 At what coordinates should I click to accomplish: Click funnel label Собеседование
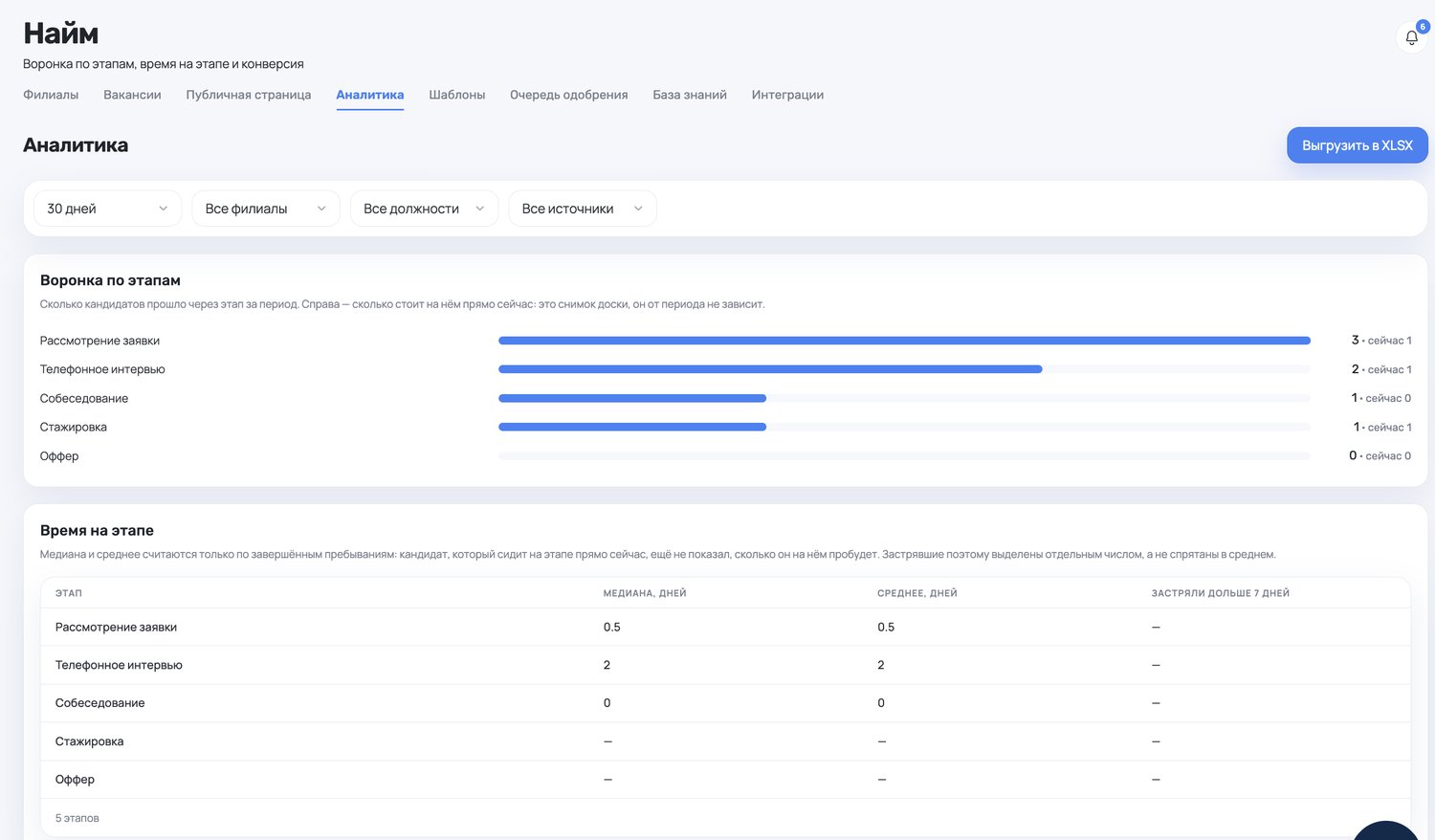[x=84, y=398]
